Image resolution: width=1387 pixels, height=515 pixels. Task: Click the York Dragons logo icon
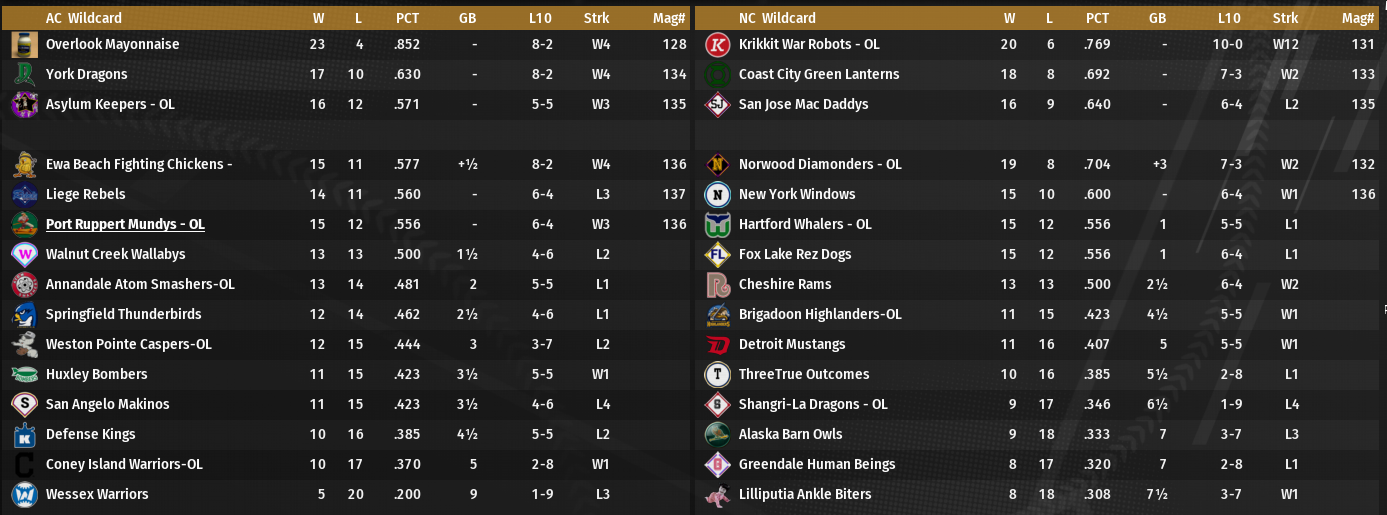coord(25,75)
